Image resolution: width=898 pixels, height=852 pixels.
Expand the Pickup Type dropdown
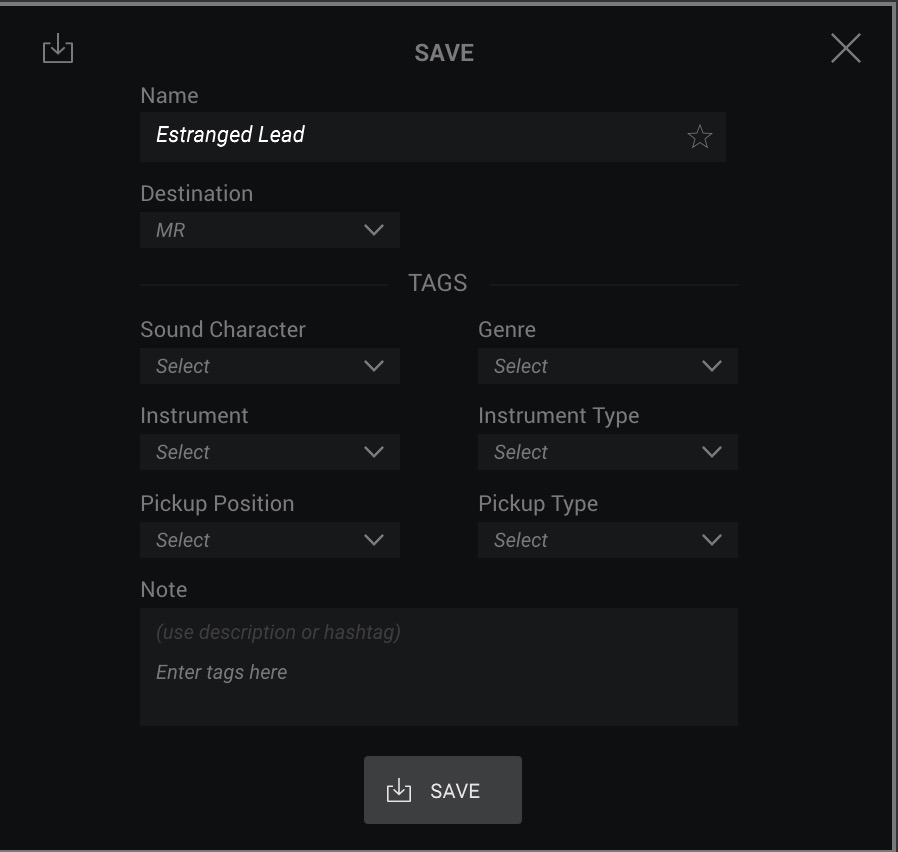(x=608, y=540)
